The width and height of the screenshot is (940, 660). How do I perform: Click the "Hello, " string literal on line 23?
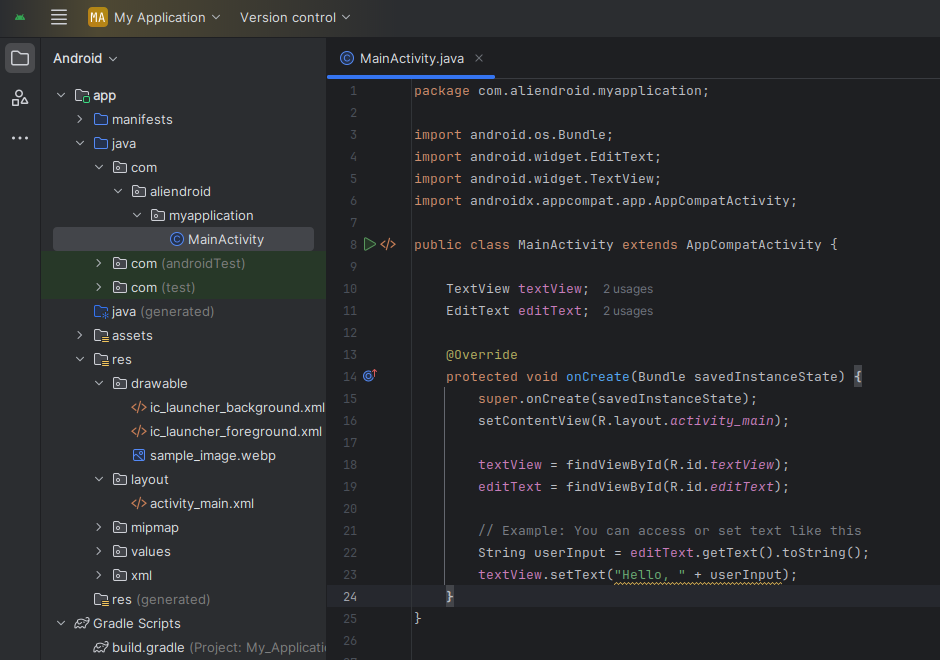point(650,575)
